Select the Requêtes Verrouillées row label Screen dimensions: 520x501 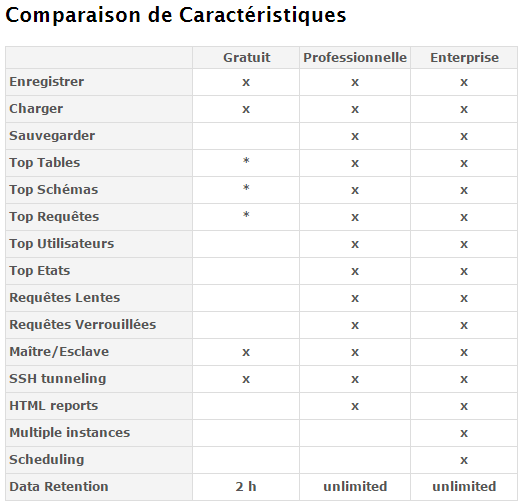83,325
